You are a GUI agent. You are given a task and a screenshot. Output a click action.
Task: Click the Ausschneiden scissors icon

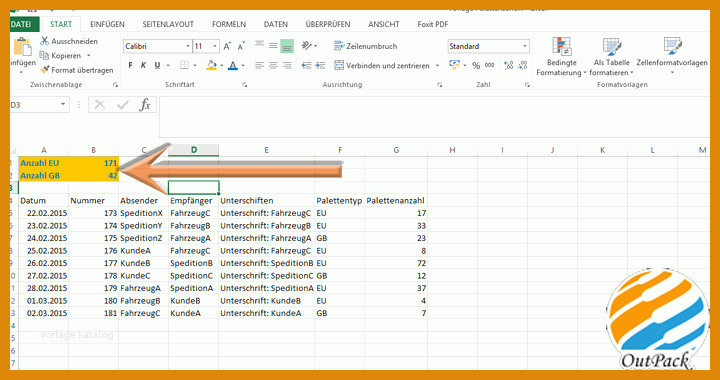(x=45, y=41)
